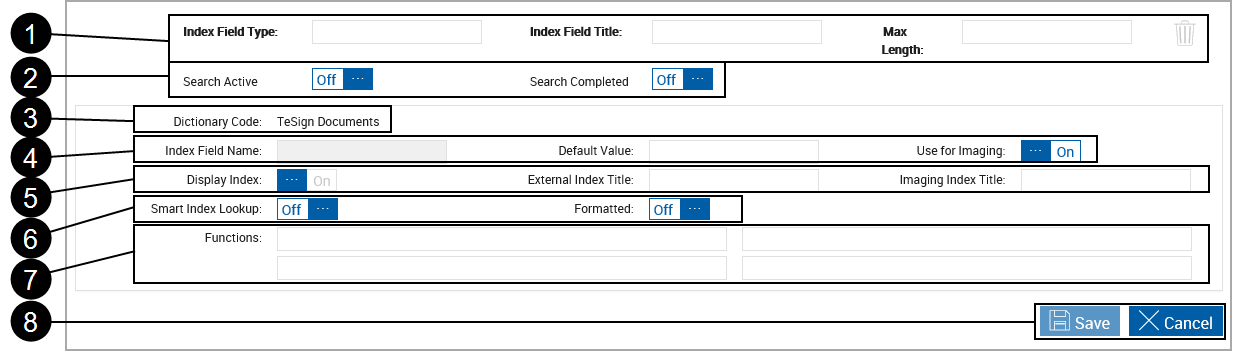The height and width of the screenshot is (362, 1243).
Task: Cancel the index field changes
Action: (1176, 321)
